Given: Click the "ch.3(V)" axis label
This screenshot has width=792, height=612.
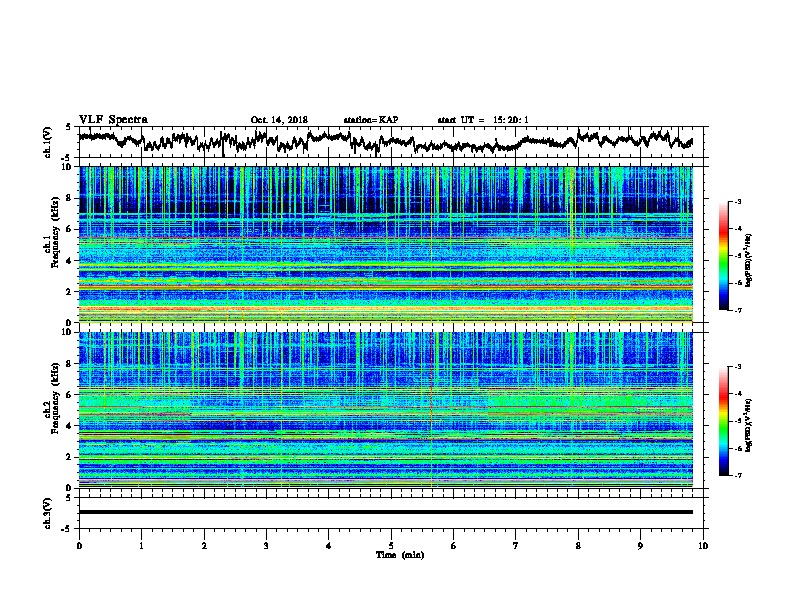Looking at the screenshot, I should (48, 513).
